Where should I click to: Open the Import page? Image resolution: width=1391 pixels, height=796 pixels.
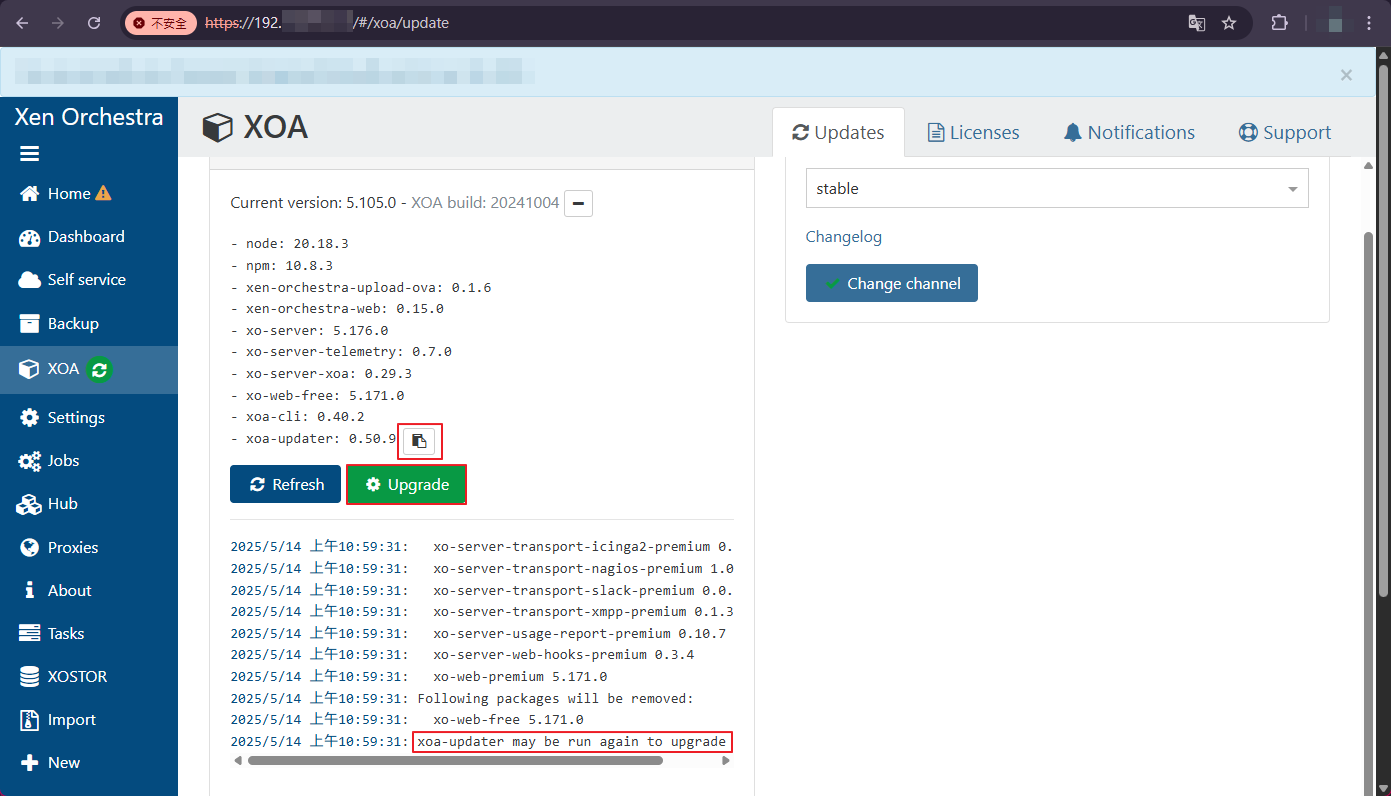coord(58,720)
